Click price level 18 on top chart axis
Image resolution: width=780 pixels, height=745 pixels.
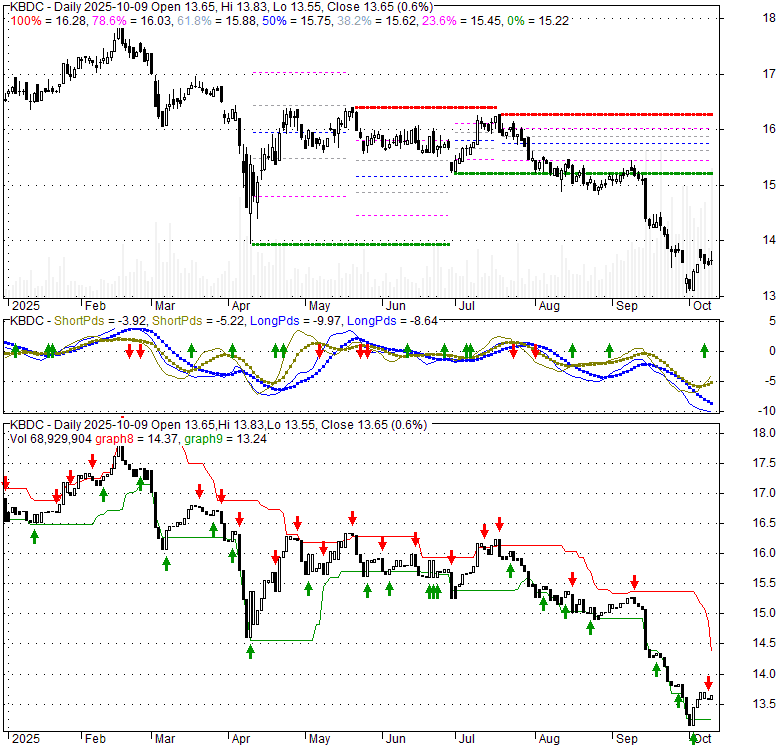click(x=769, y=18)
